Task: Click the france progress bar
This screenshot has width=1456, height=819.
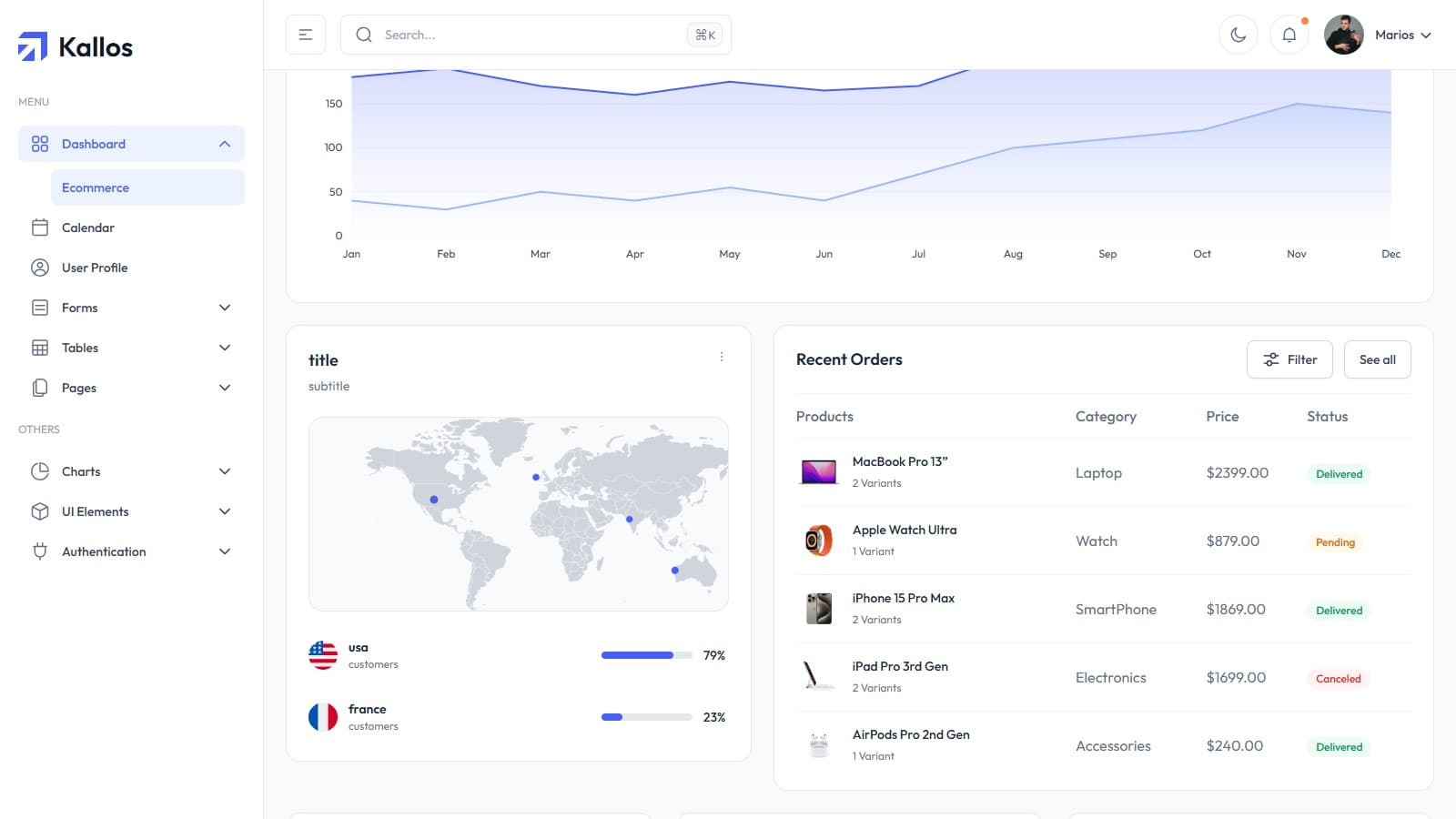Action: tap(646, 717)
